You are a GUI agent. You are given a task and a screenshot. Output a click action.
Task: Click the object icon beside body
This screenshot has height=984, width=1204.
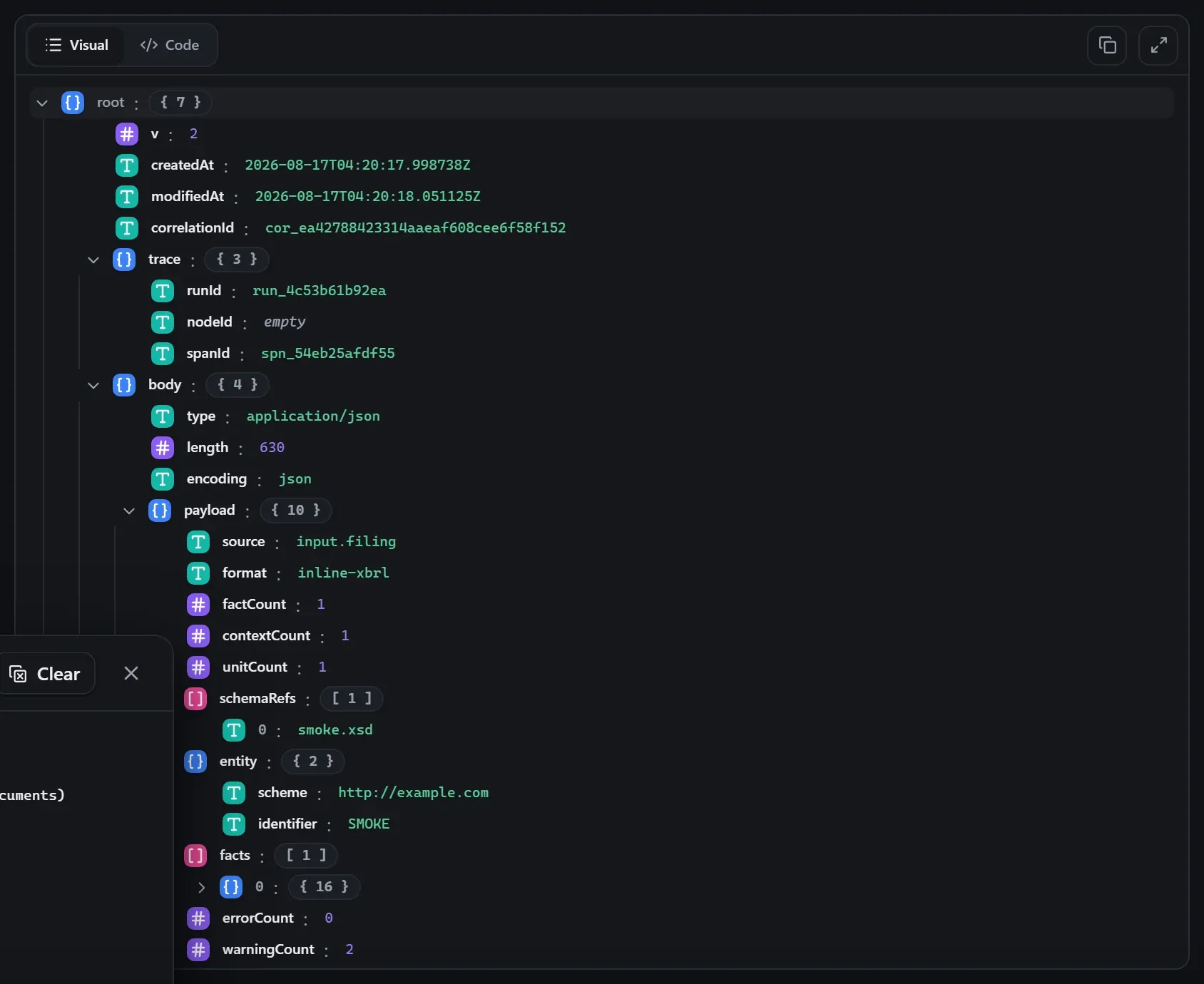pos(124,385)
